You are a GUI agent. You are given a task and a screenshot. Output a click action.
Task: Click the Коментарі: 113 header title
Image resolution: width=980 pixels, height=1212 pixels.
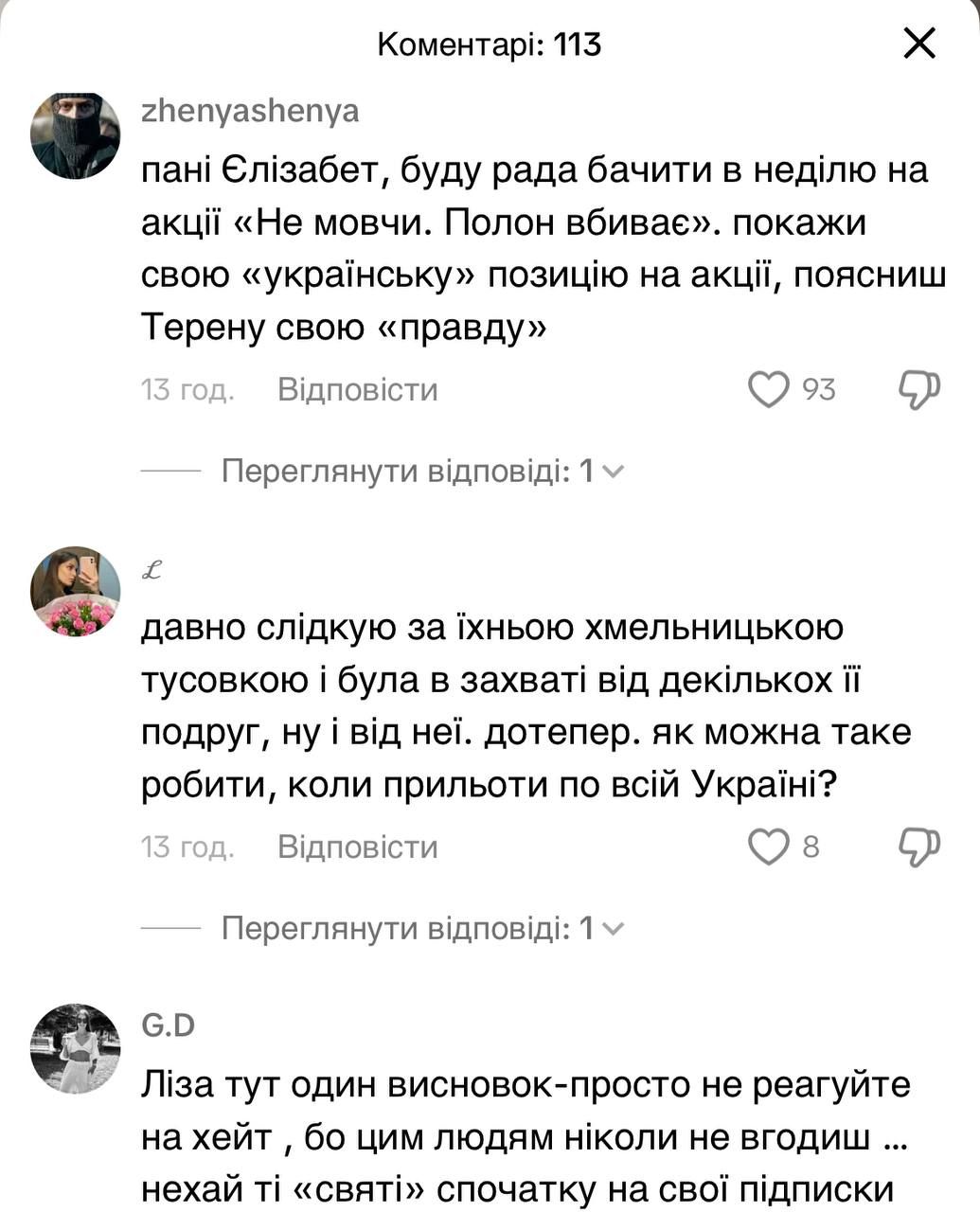click(489, 44)
